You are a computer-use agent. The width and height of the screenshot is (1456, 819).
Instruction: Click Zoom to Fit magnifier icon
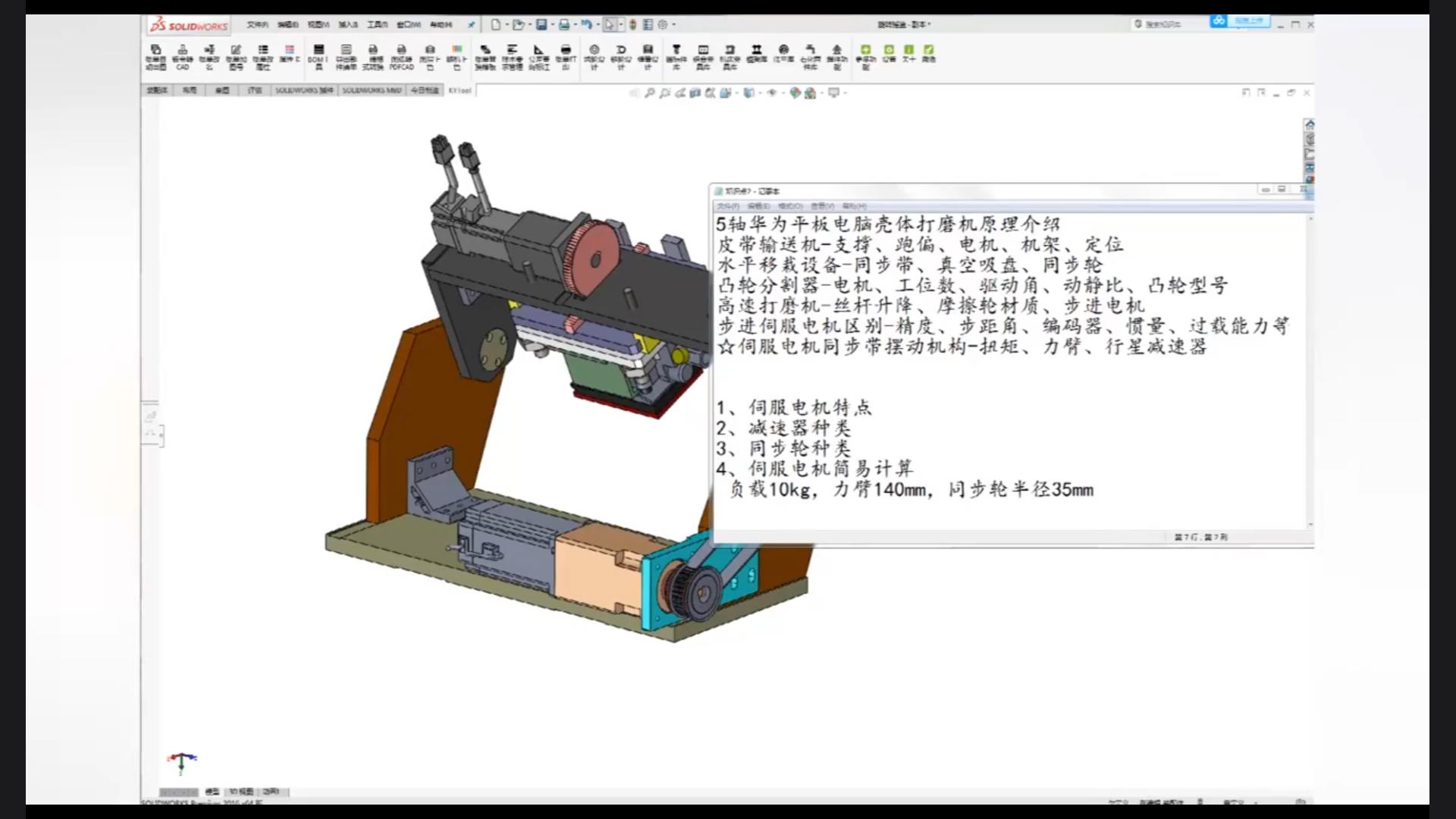coord(650,93)
